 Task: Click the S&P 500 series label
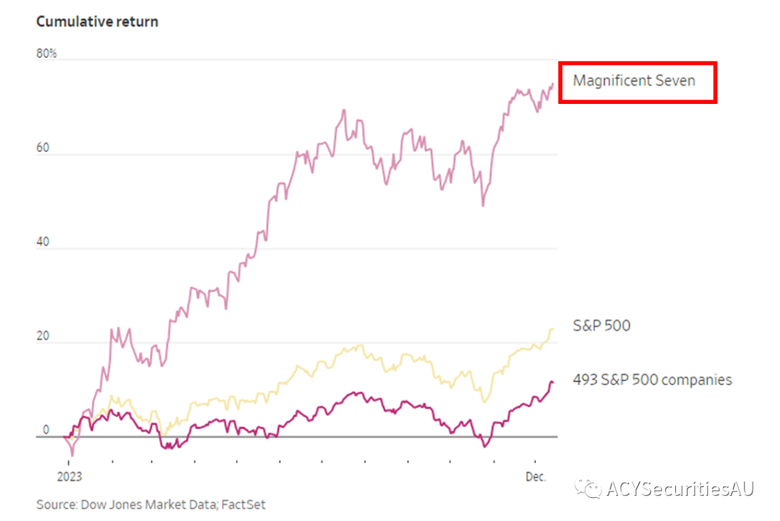point(601,325)
